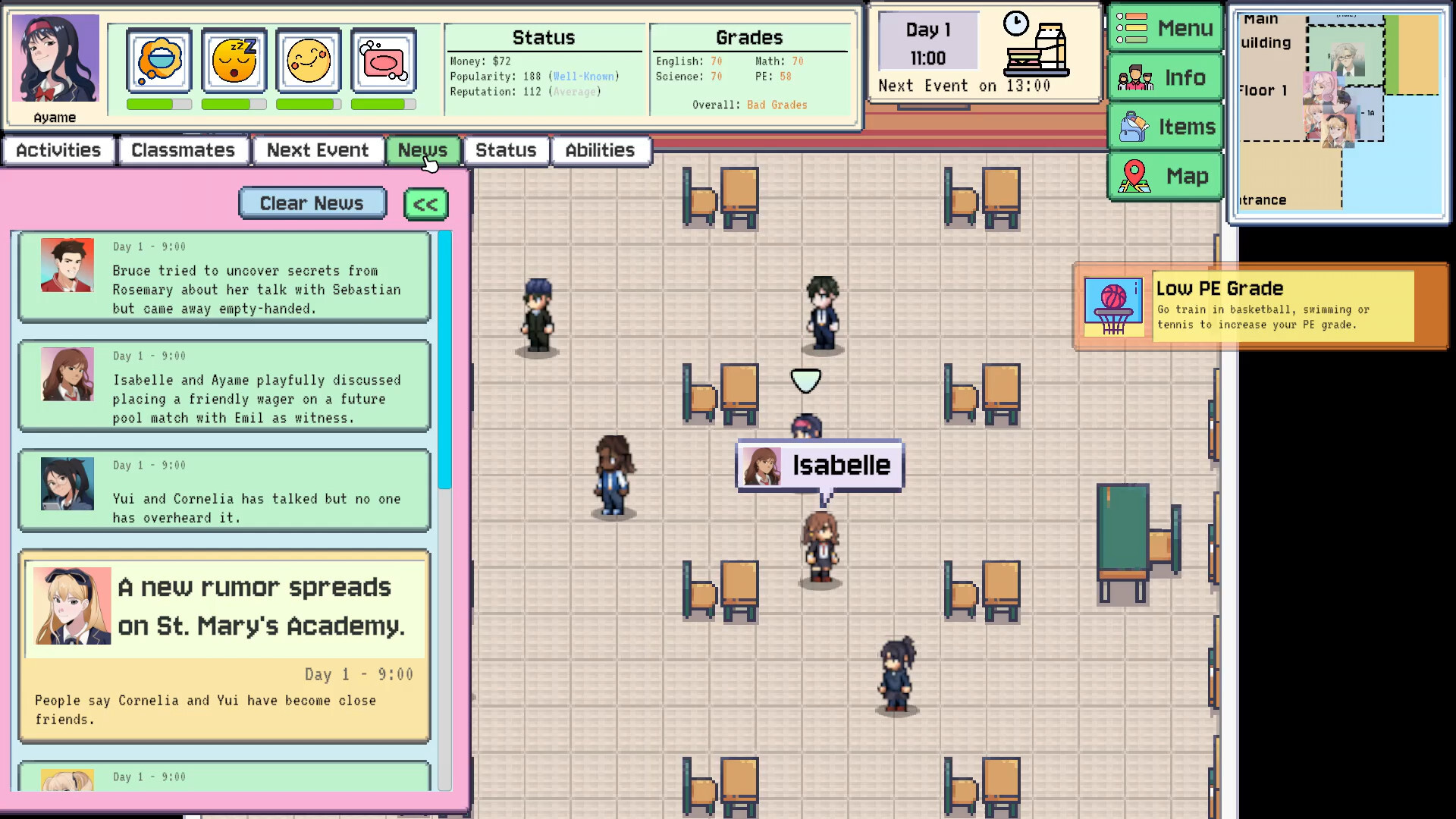Click Isabelle's portrait in the news list

pos(67,374)
